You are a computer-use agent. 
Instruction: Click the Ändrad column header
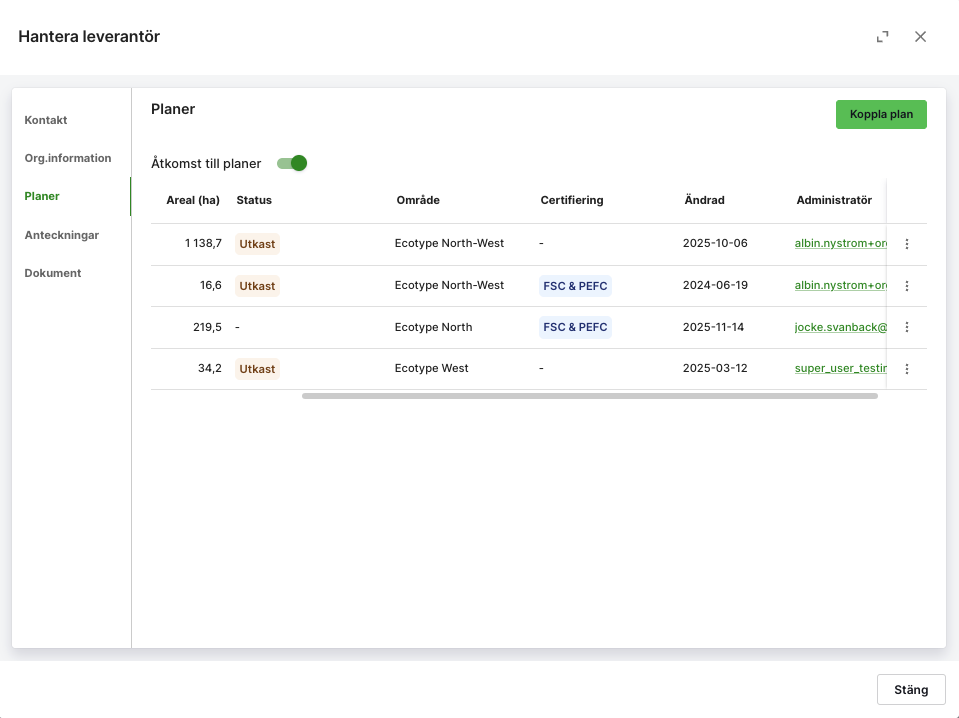[x=704, y=200]
